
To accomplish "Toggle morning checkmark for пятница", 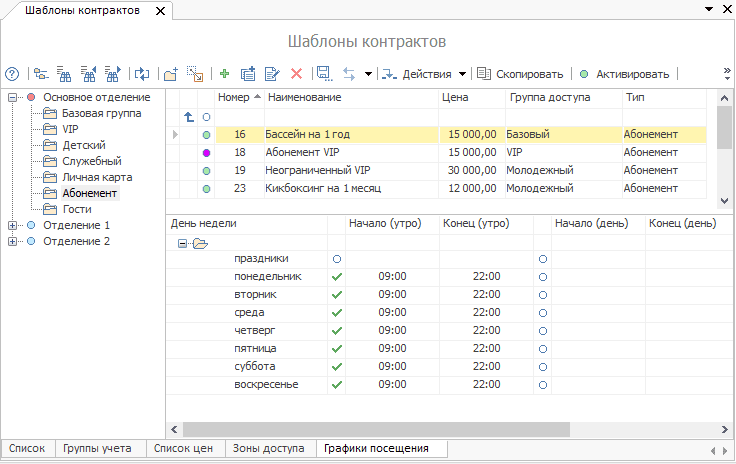I will click(337, 349).
